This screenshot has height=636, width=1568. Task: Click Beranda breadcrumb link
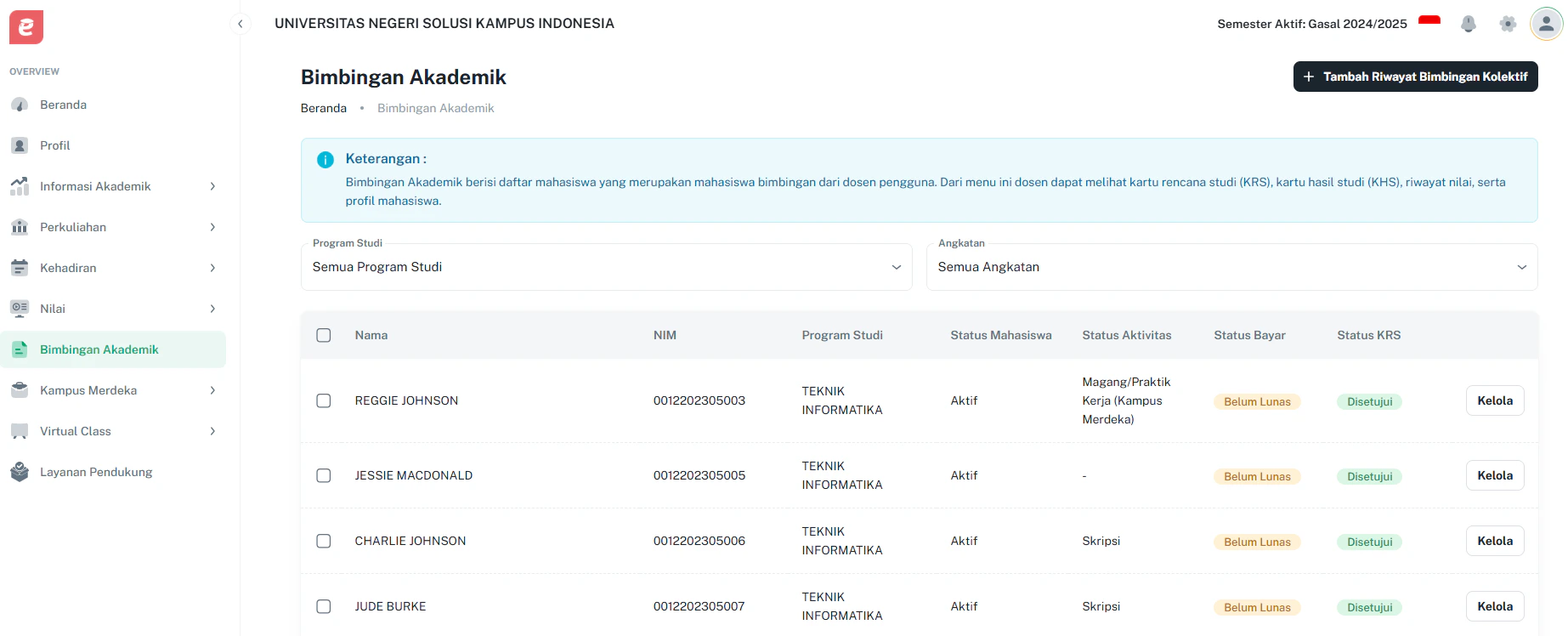coord(324,108)
